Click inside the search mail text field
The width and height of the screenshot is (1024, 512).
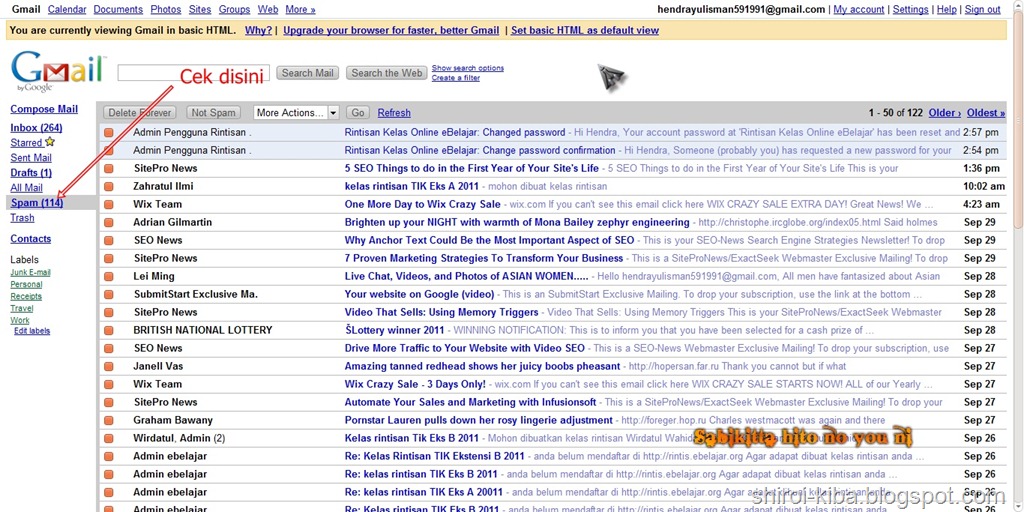(194, 73)
